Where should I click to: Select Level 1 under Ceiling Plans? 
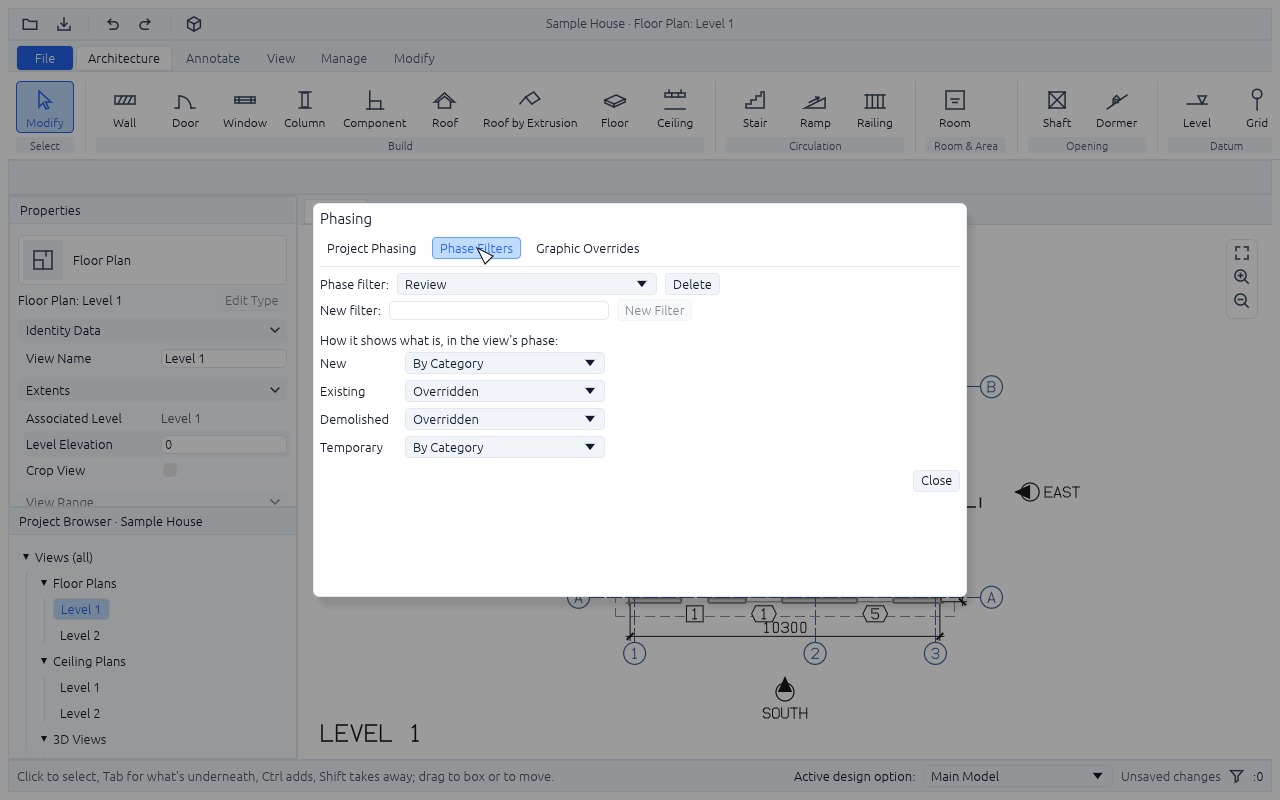(80, 687)
